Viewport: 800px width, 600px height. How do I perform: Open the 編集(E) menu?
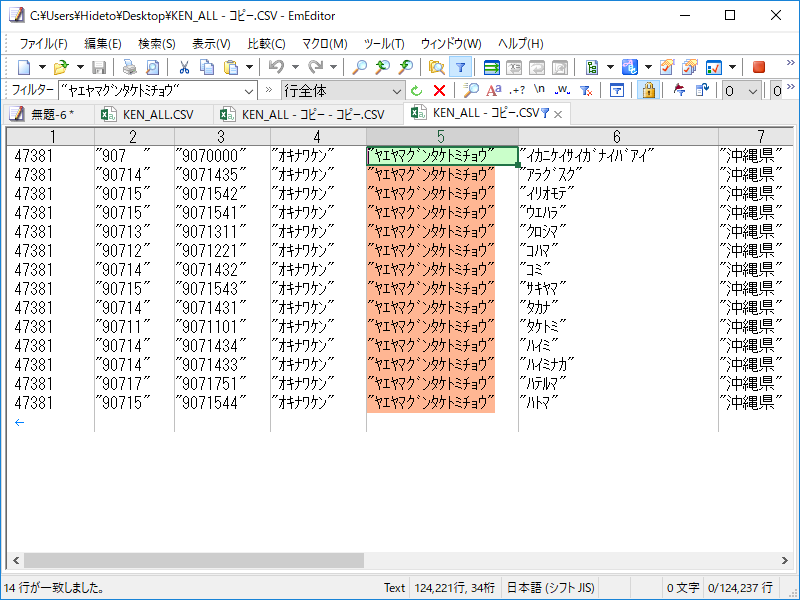103,43
